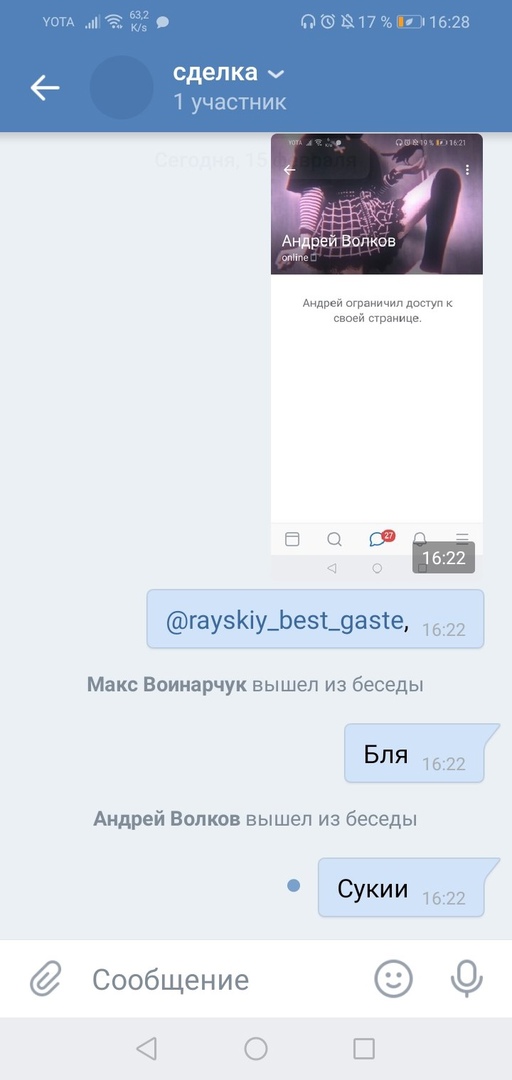
Task: Tap the microphone voice message icon
Action: (x=467, y=979)
